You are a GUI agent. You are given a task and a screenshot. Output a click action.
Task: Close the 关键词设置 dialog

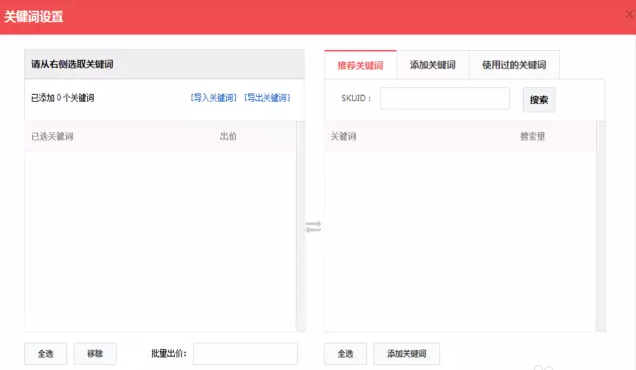click(629, 15)
